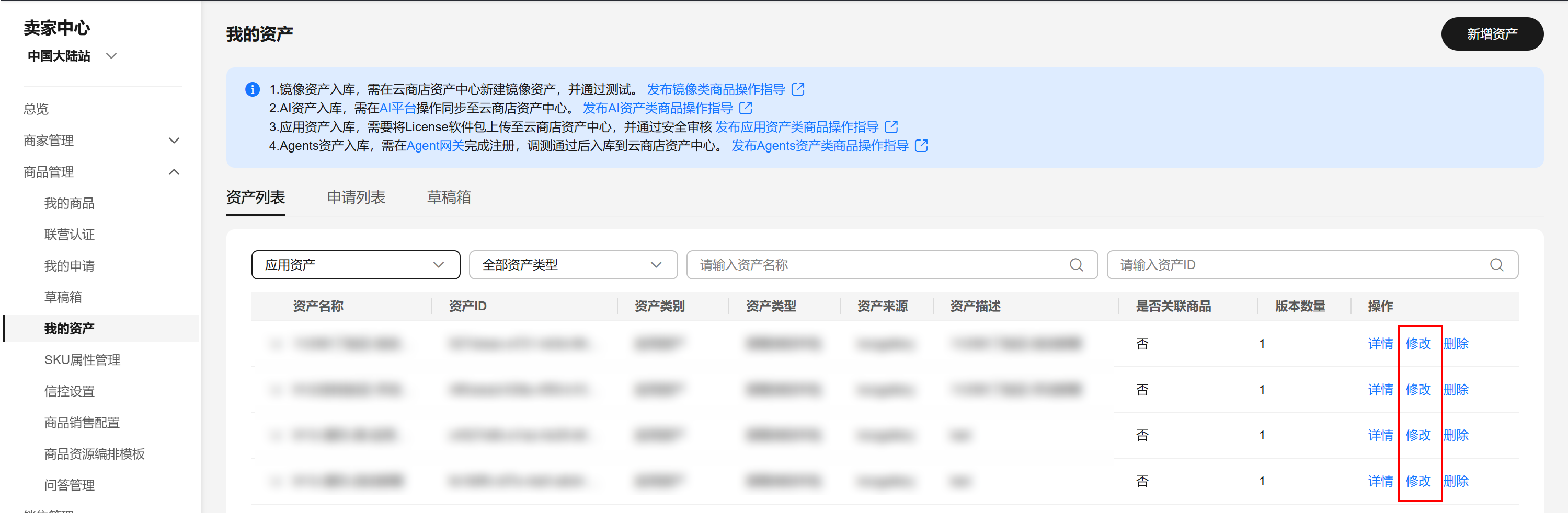
Task: Open 详情 for the third asset row
Action: click(1380, 435)
